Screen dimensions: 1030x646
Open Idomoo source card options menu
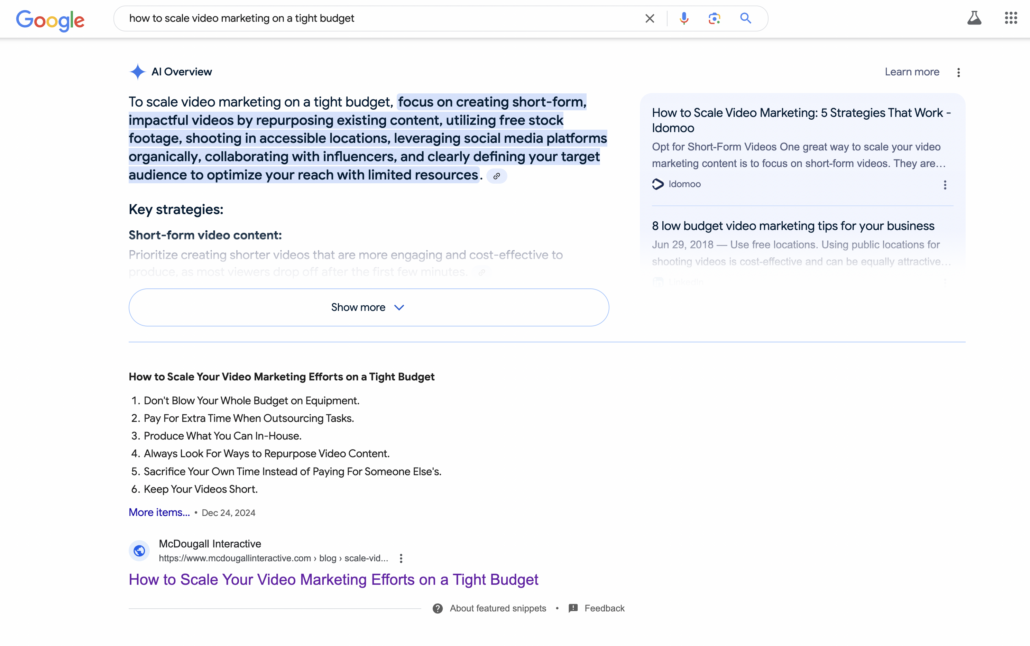[x=945, y=184]
